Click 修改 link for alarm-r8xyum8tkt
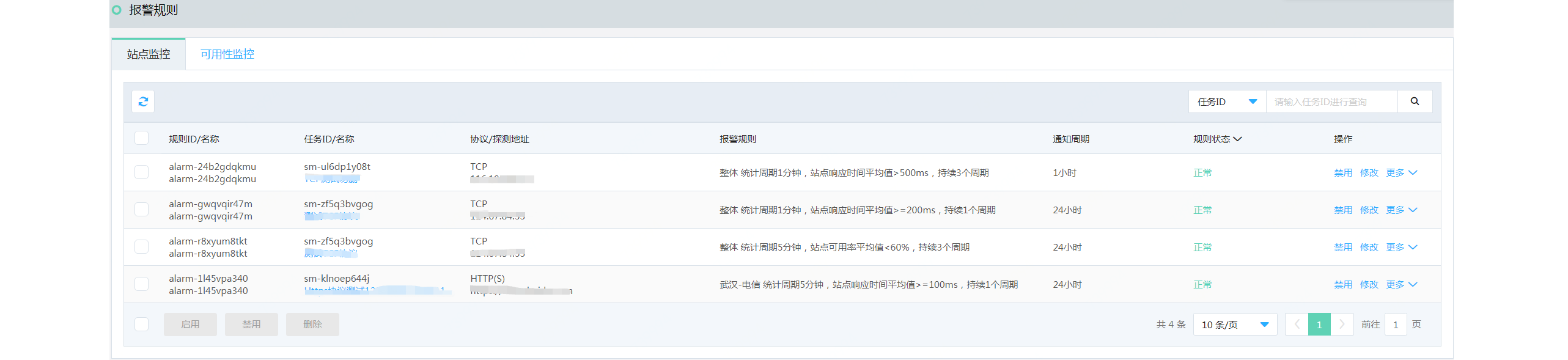 1369,248
